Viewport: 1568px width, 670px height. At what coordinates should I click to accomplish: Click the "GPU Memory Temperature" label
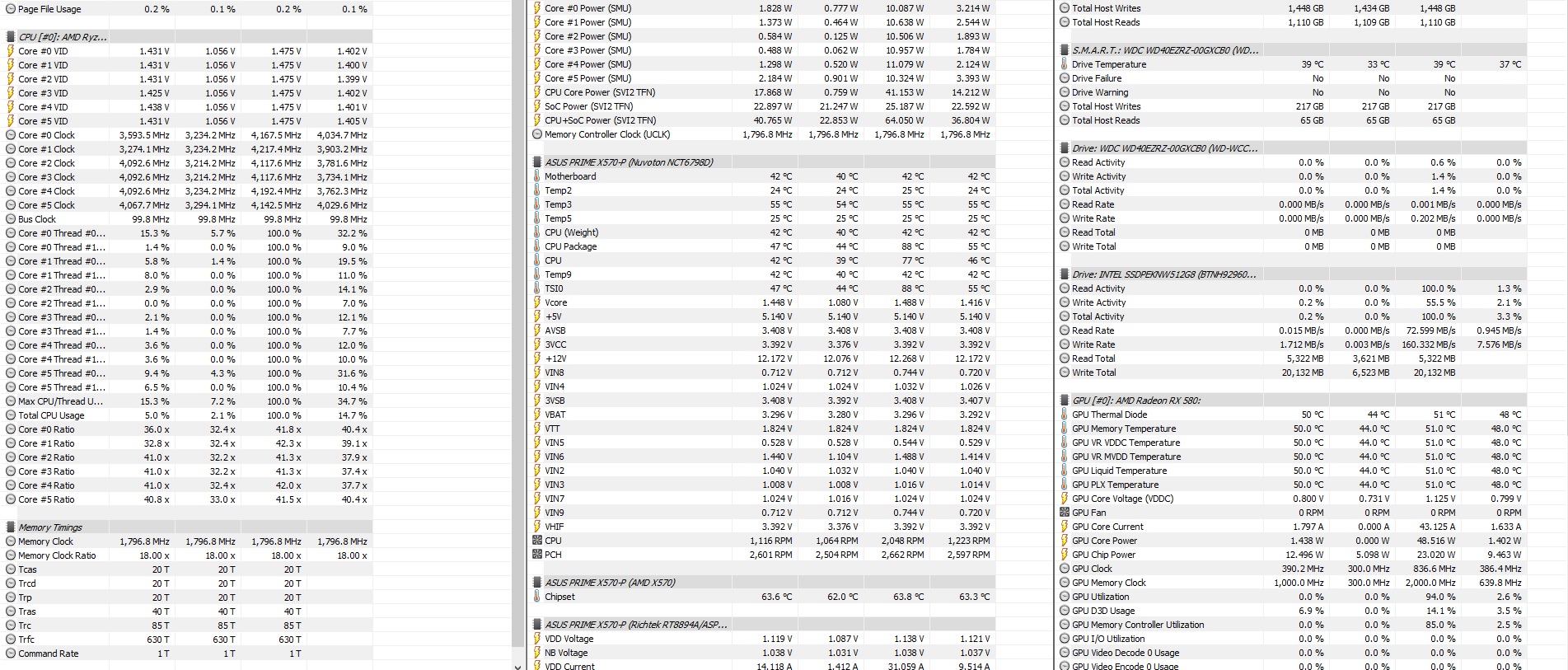(1124, 429)
